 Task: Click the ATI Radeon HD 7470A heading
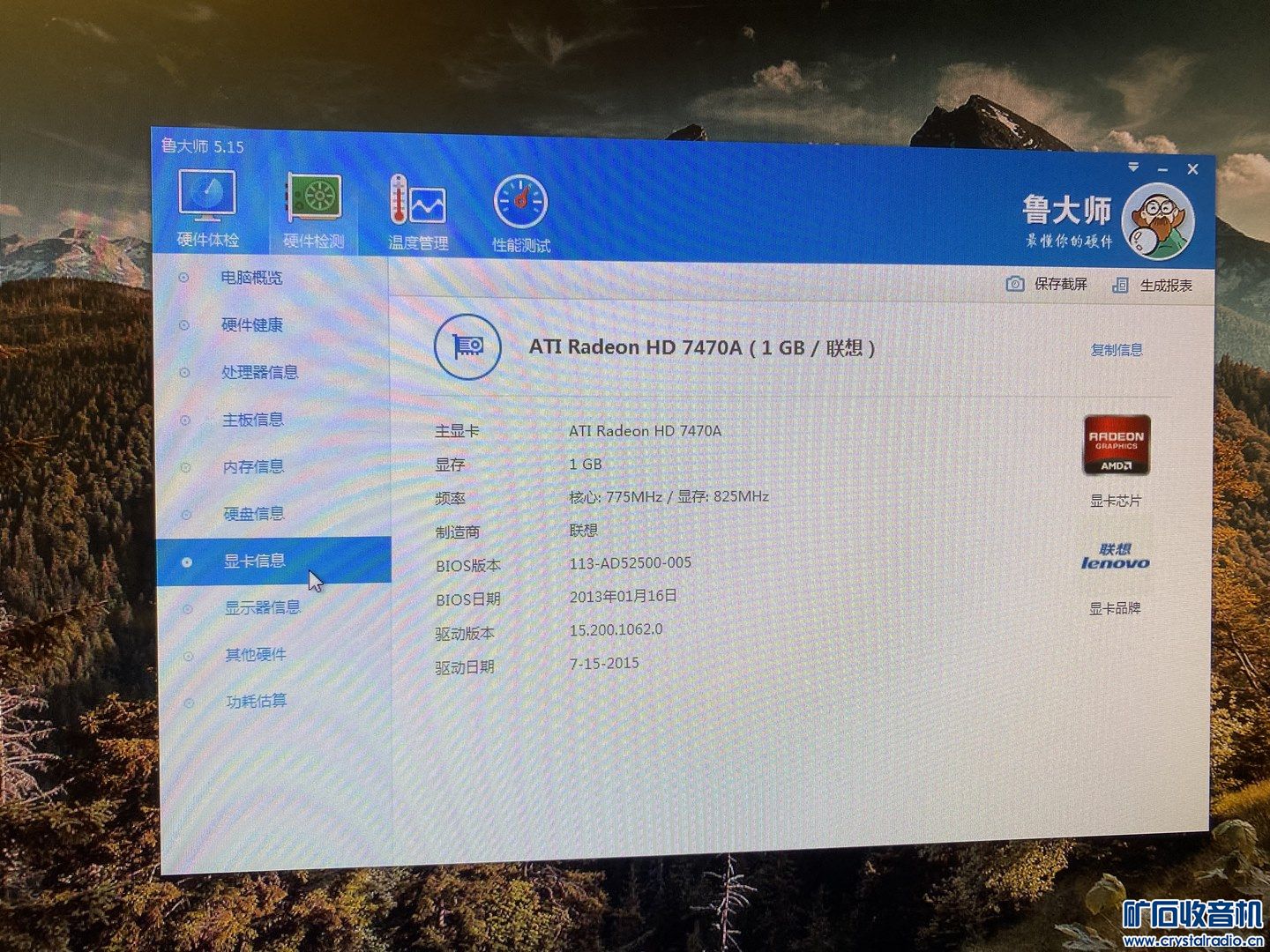[702, 347]
